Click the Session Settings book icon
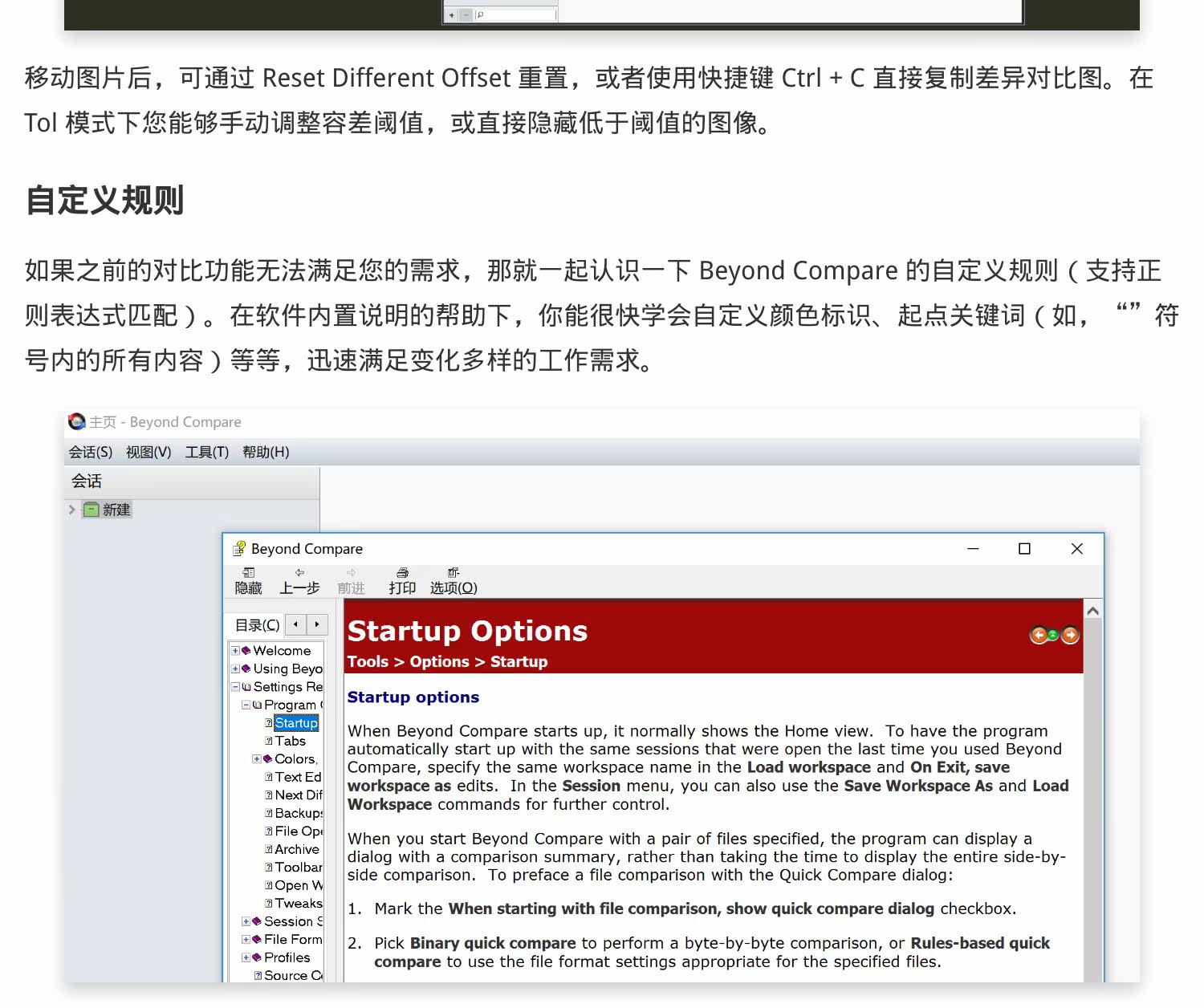 pyautogui.click(x=257, y=921)
